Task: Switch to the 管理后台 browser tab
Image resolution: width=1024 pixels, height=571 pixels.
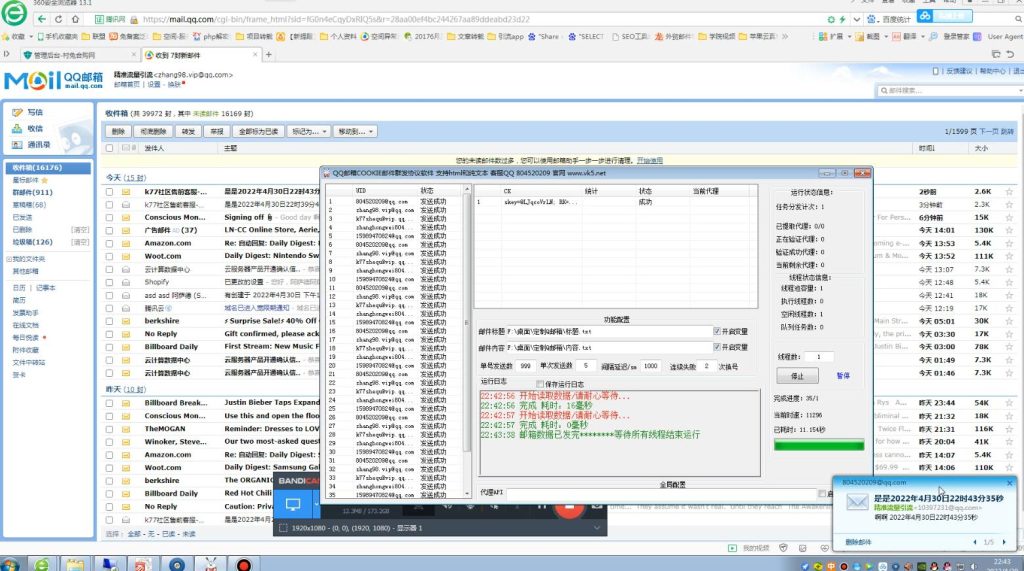Action: (x=68, y=55)
